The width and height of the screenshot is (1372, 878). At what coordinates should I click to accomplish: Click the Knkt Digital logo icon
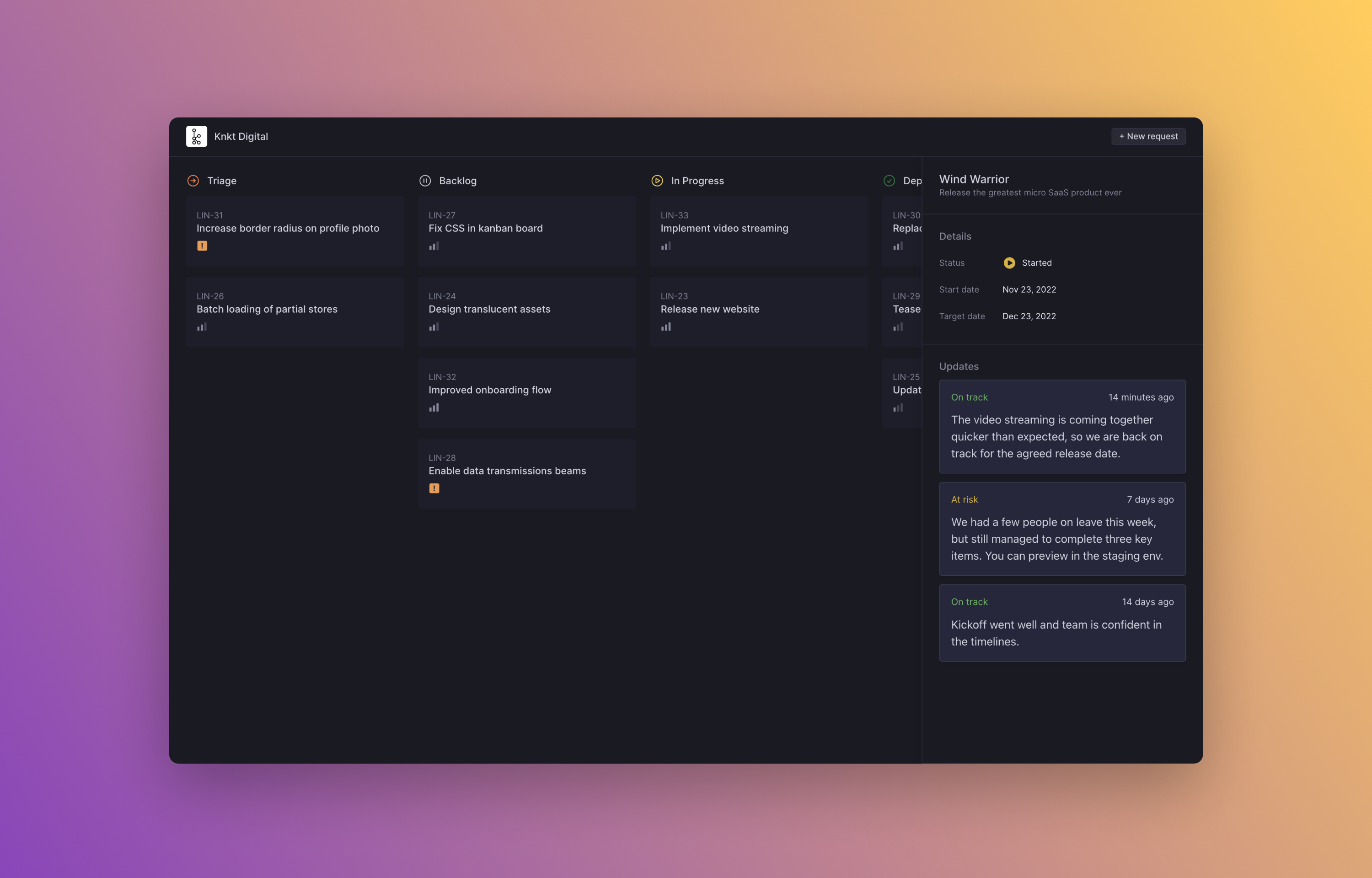pyautogui.click(x=196, y=136)
